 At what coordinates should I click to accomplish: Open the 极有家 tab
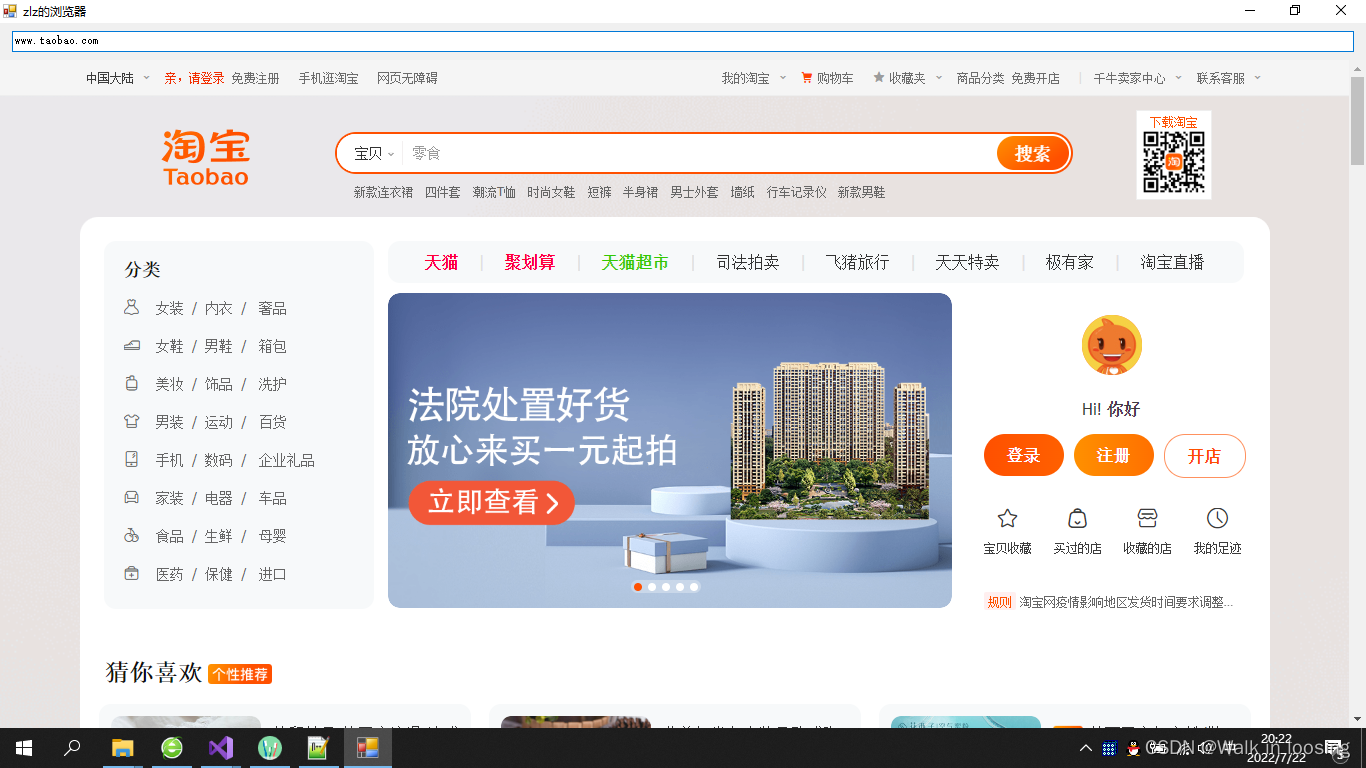point(1070,262)
